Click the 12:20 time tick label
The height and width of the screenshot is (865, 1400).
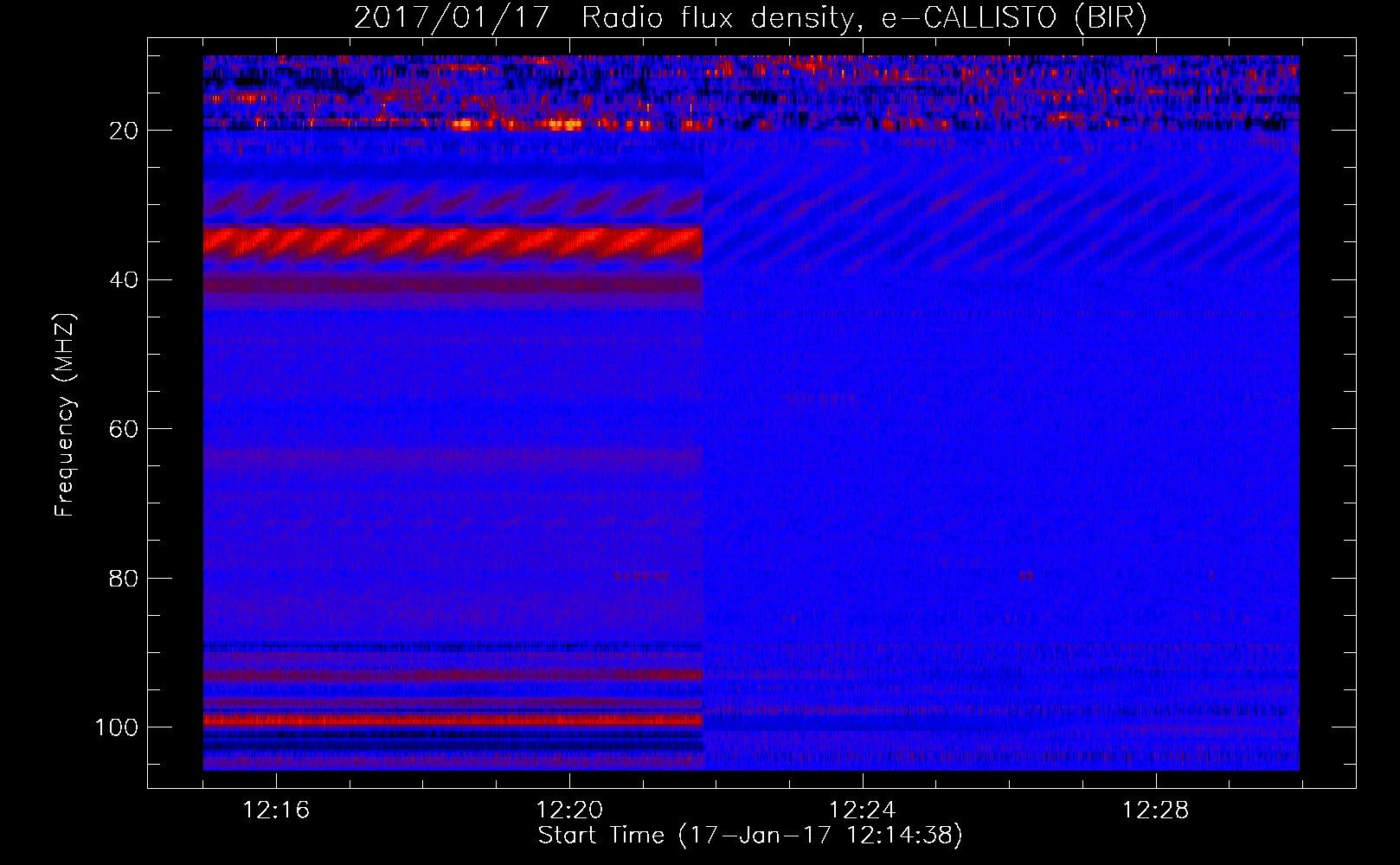click(569, 811)
